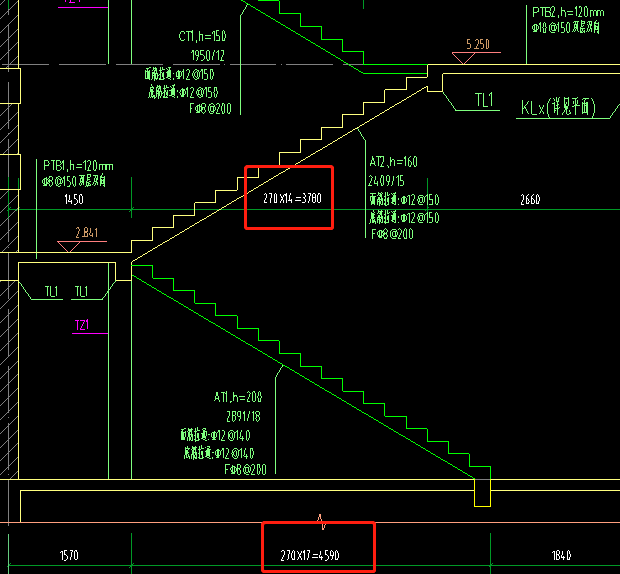Select the top rebar Φ12@140 note under AT1
620x574 pixels.
(x=215, y=435)
